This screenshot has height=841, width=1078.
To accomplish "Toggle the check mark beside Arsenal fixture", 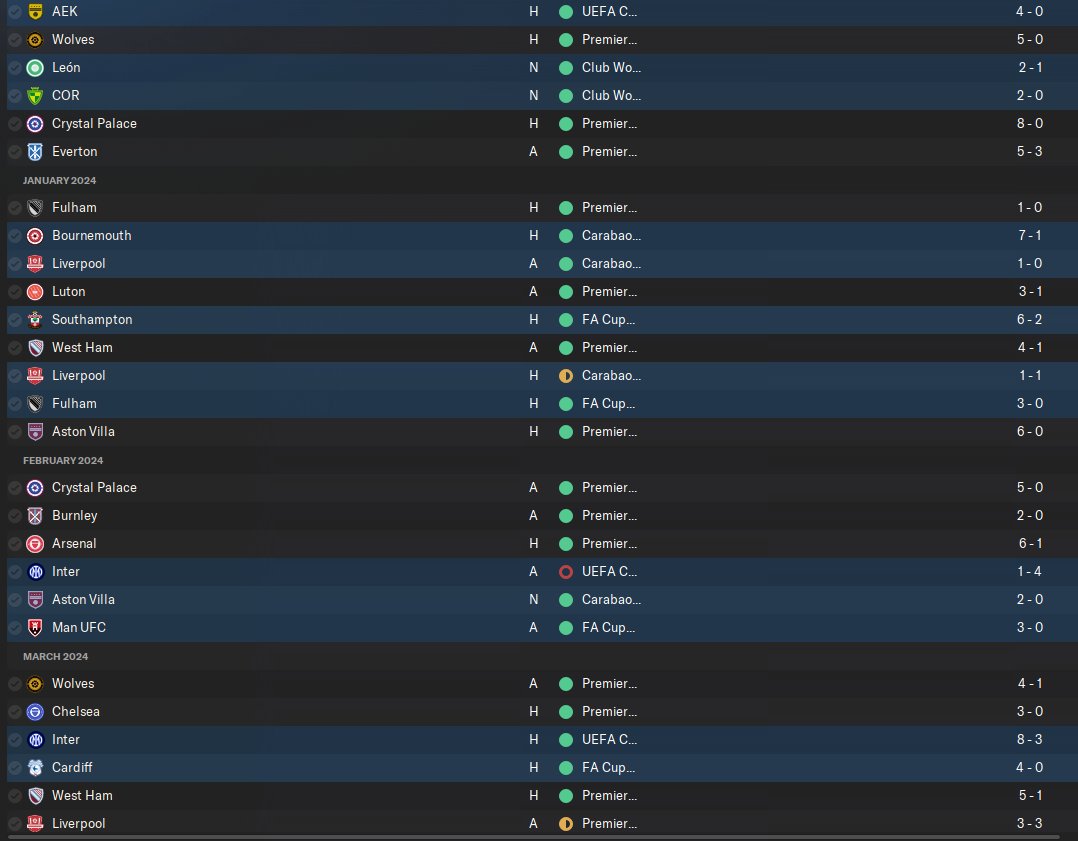I will click(x=14, y=544).
